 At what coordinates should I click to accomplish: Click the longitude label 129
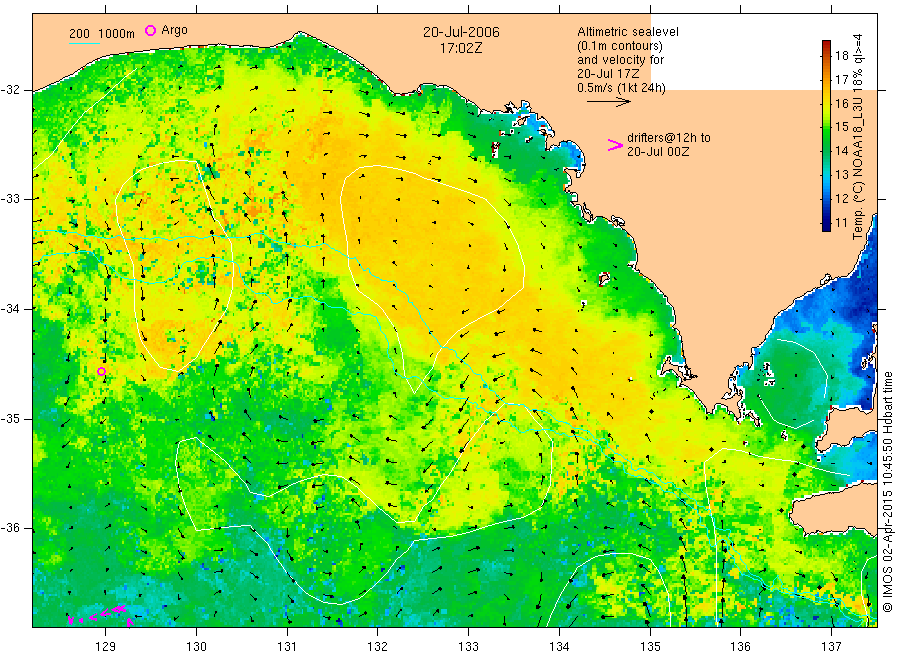(106, 647)
